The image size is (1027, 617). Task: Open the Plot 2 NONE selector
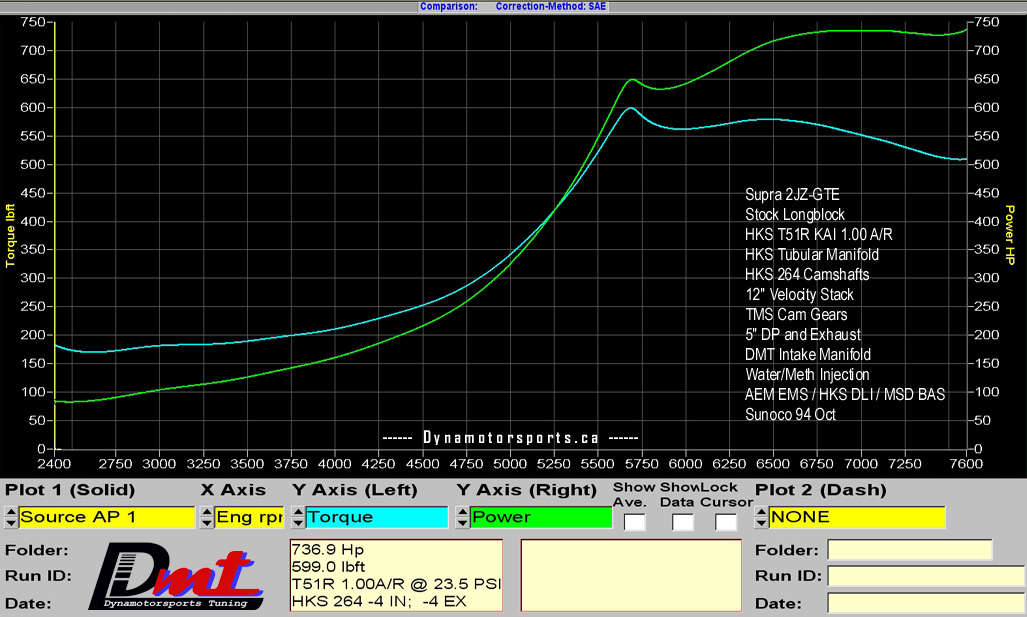857,517
